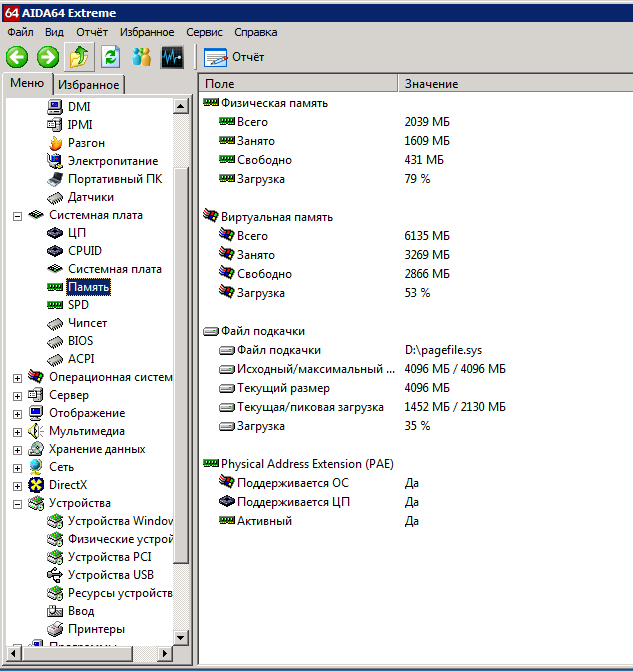Open the Файл menu
Image resolution: width=633 pixels, height=671 pixels.
(20, 32)
